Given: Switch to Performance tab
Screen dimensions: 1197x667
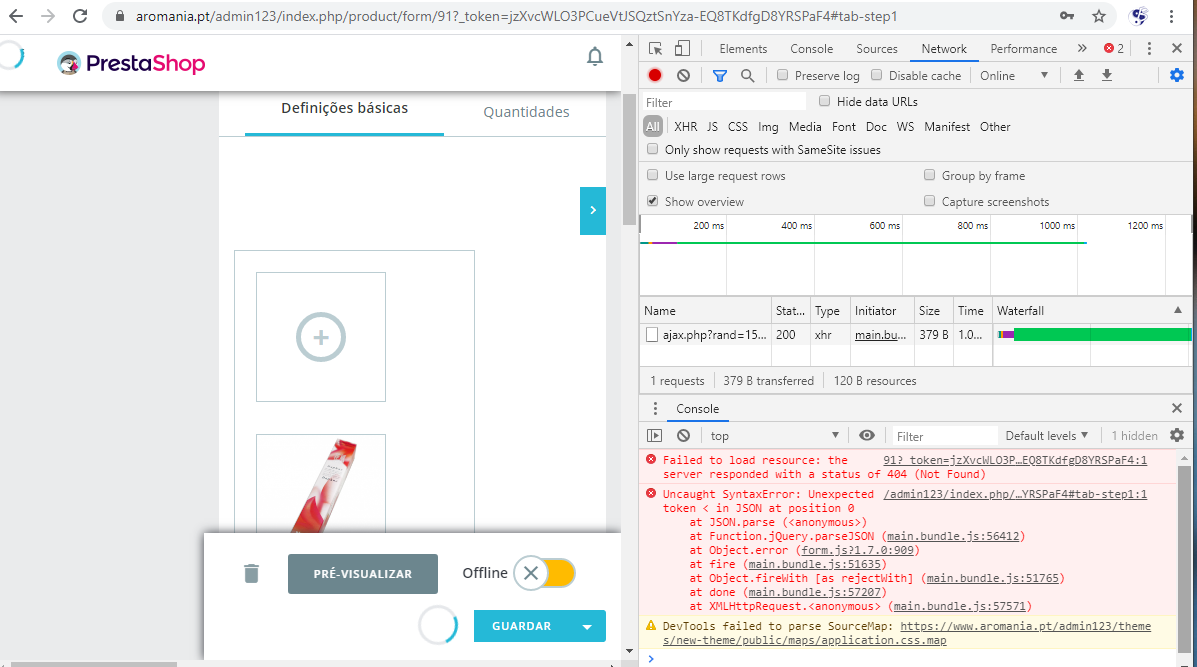Looking at the screenshot, I should click(x=1024, y=49).
